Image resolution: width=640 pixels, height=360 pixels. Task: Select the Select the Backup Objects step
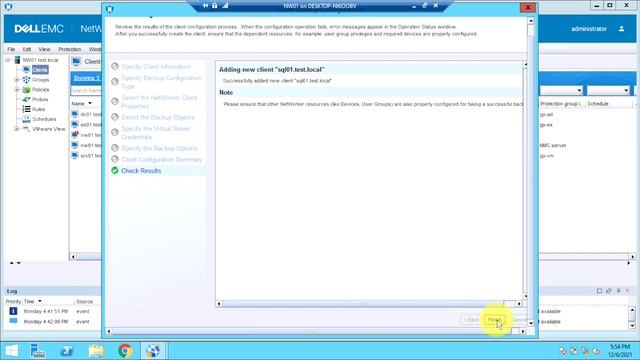click(x=158, y=118)
